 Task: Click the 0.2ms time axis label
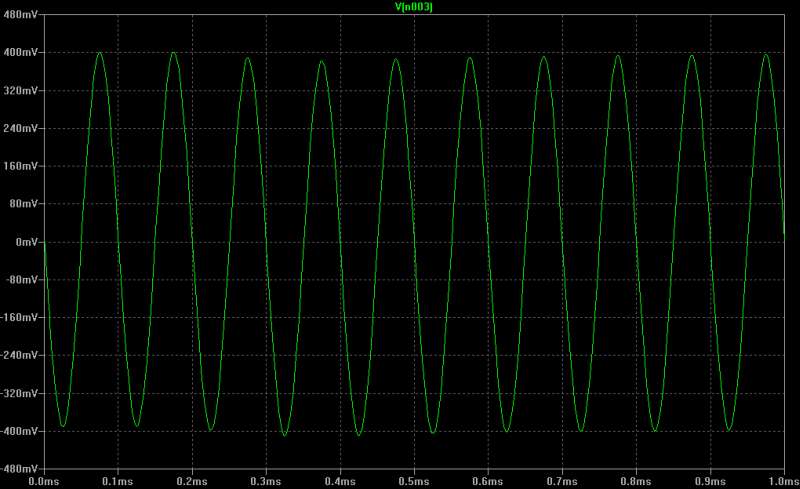(192, 481)
